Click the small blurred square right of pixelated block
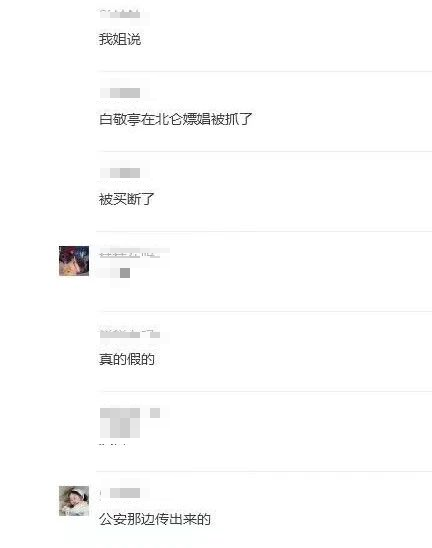Image resolution: width=432 pixels, height=548 pixels. pyautogui.click(x=155, y=413)
